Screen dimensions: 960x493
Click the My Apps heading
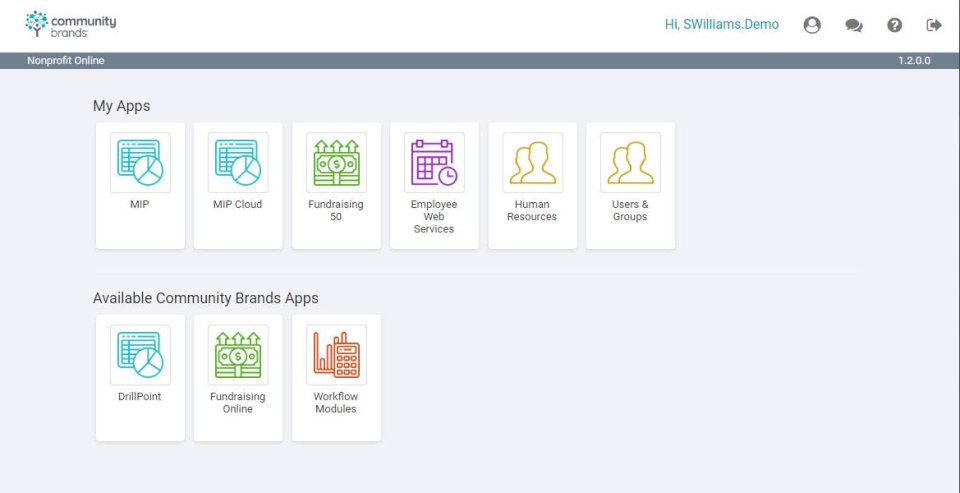click(121, 106)
